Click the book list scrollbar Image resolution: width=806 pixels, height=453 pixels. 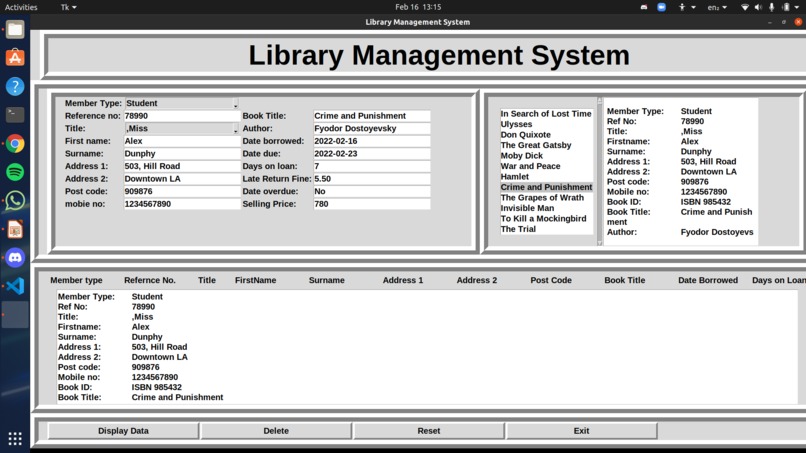coord(599,171)
